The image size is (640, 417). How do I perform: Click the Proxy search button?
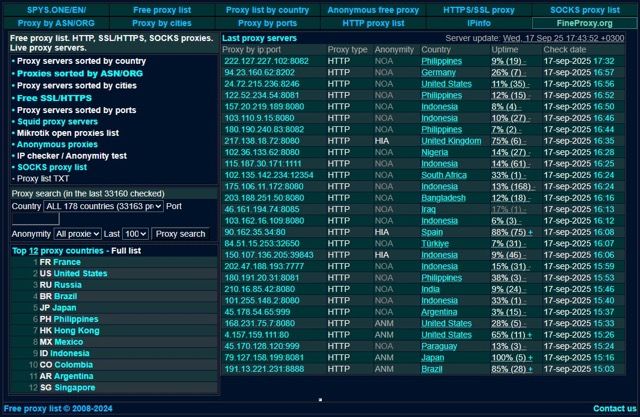click(181, 233)
